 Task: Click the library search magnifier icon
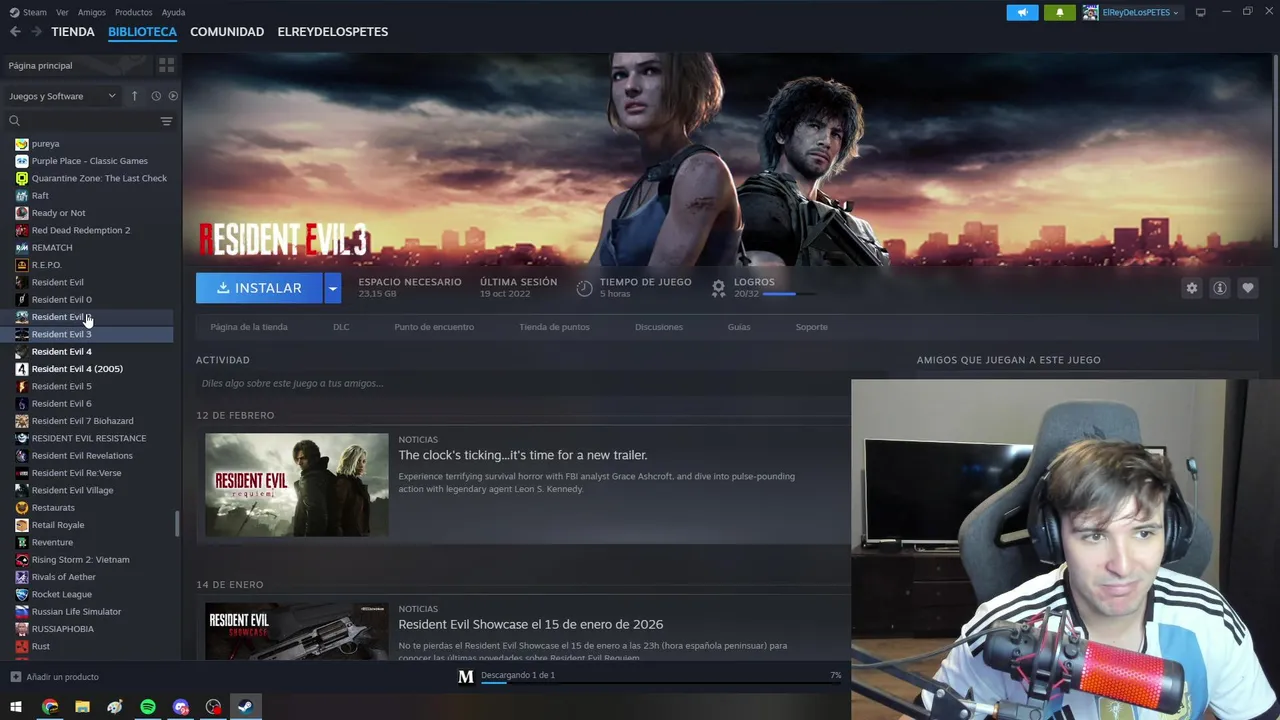14,121
